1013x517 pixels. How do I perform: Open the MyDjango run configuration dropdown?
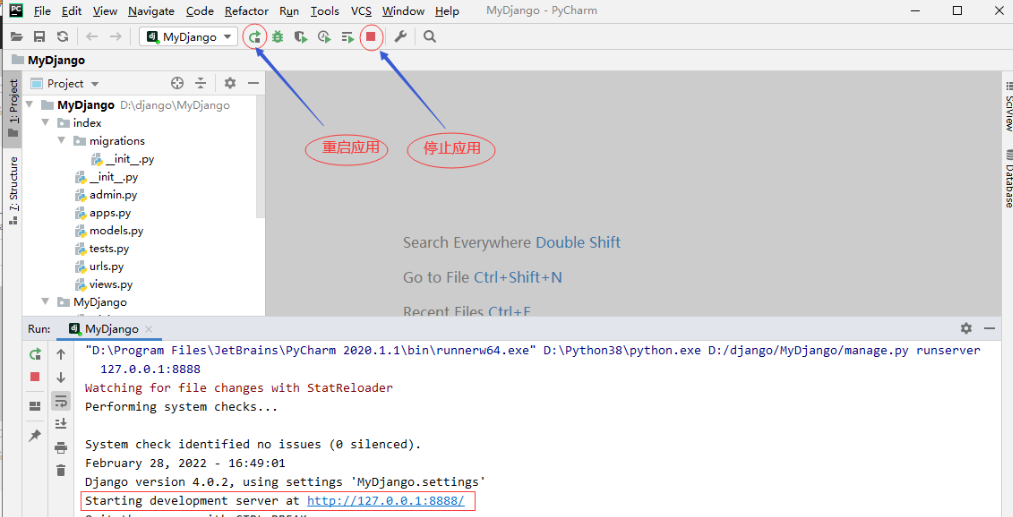click(x=189, y=37)
